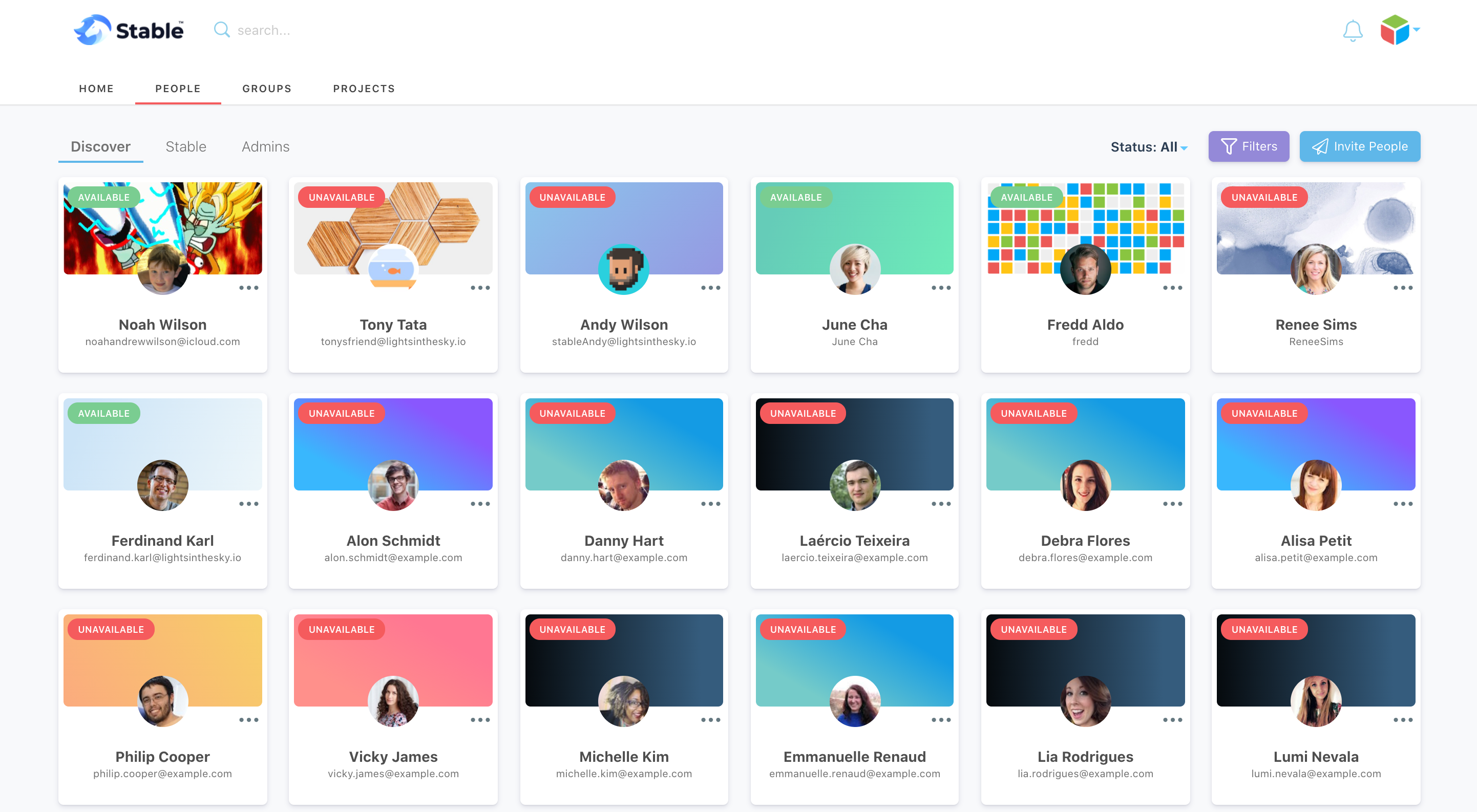Screen dimensions: 1477x812
Task: Open more options on Alisa Petit card
Action: point(1403,504)
